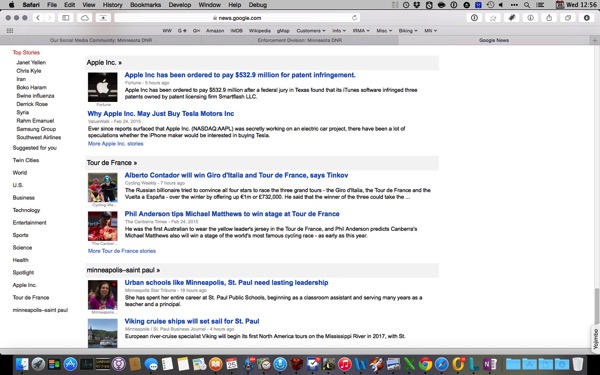Open Apple patent infringement headline
This screenshot has width=600, height=375.
pyautogui.click(x=240, y=75)
